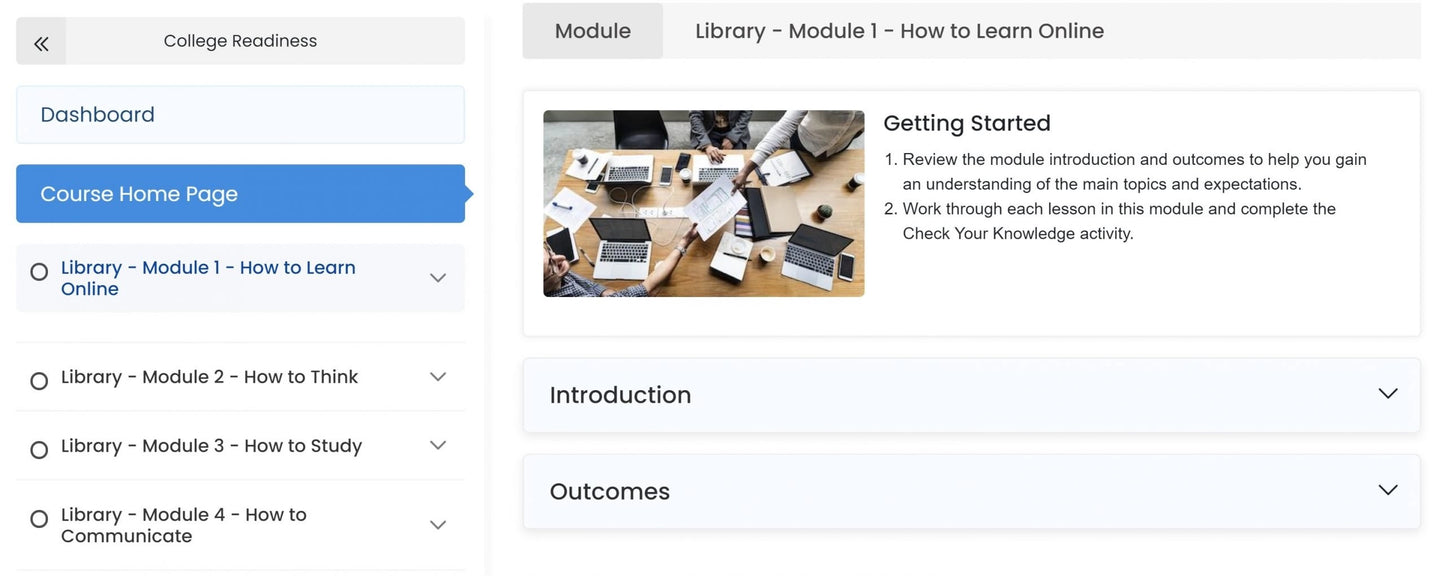Image resolution: width=1445 pixels, height=576 pixels.
Task: Click completion circle for Module 3
Action: (x=39, y=450)
